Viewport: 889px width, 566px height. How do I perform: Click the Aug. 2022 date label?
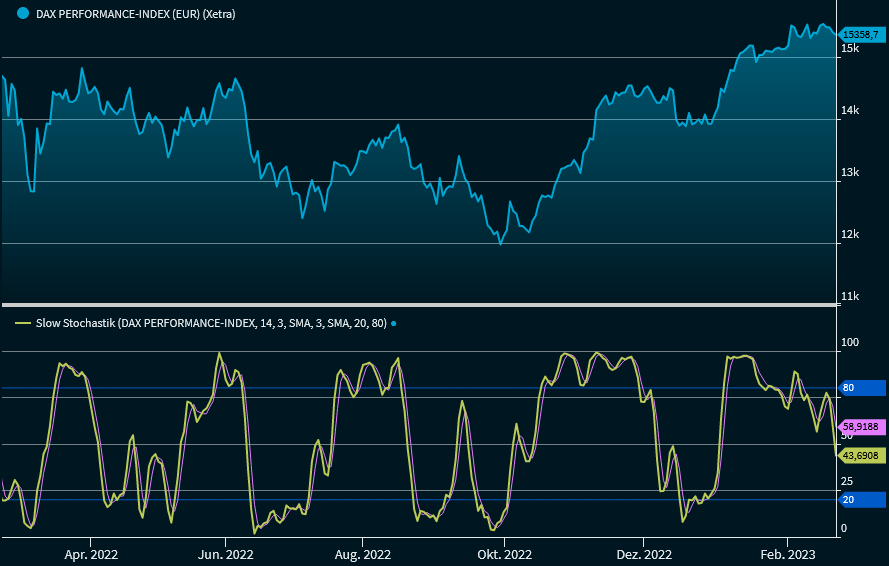click(362, 554)
